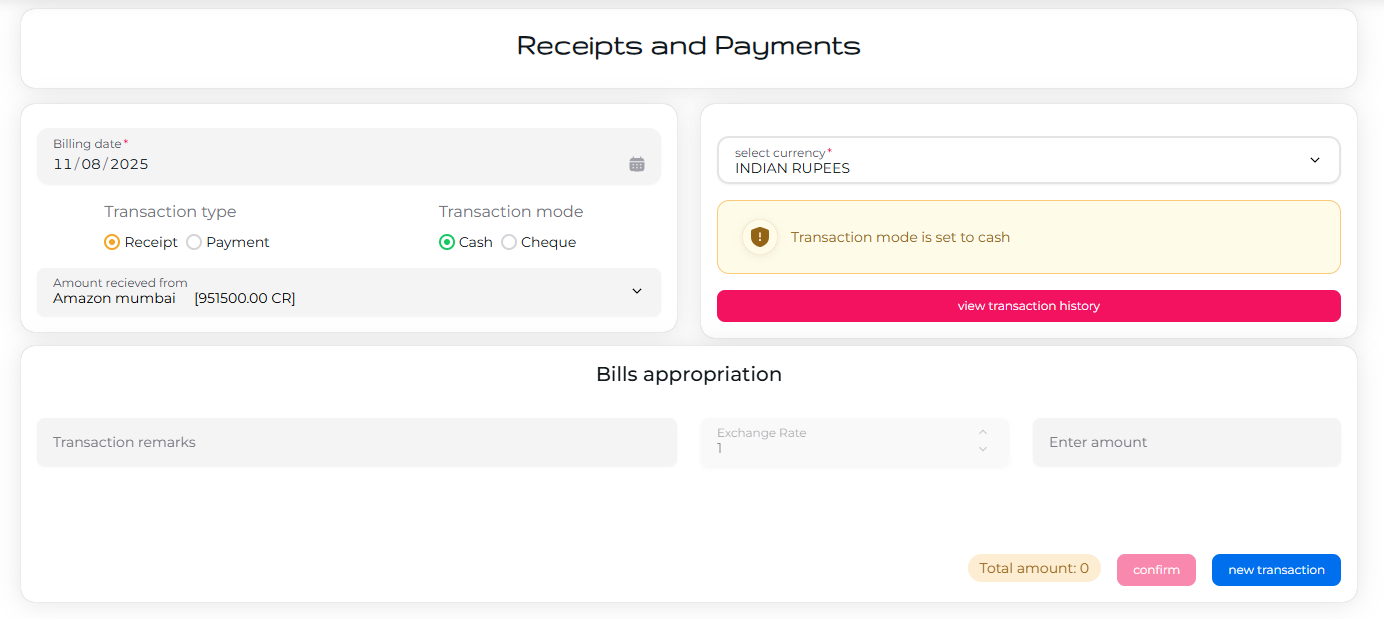Click the Exchange Rate decrement arrow

[982, 450]
